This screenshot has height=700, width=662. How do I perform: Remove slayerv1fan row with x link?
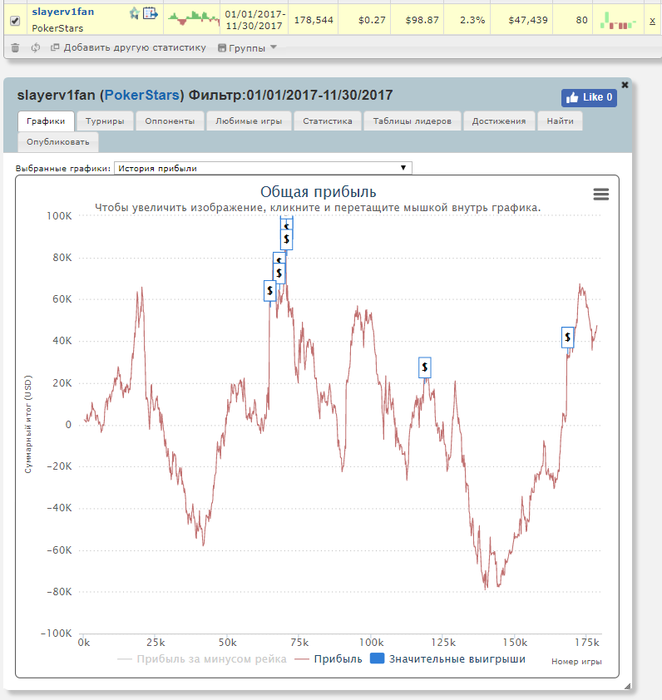(652, 21)
